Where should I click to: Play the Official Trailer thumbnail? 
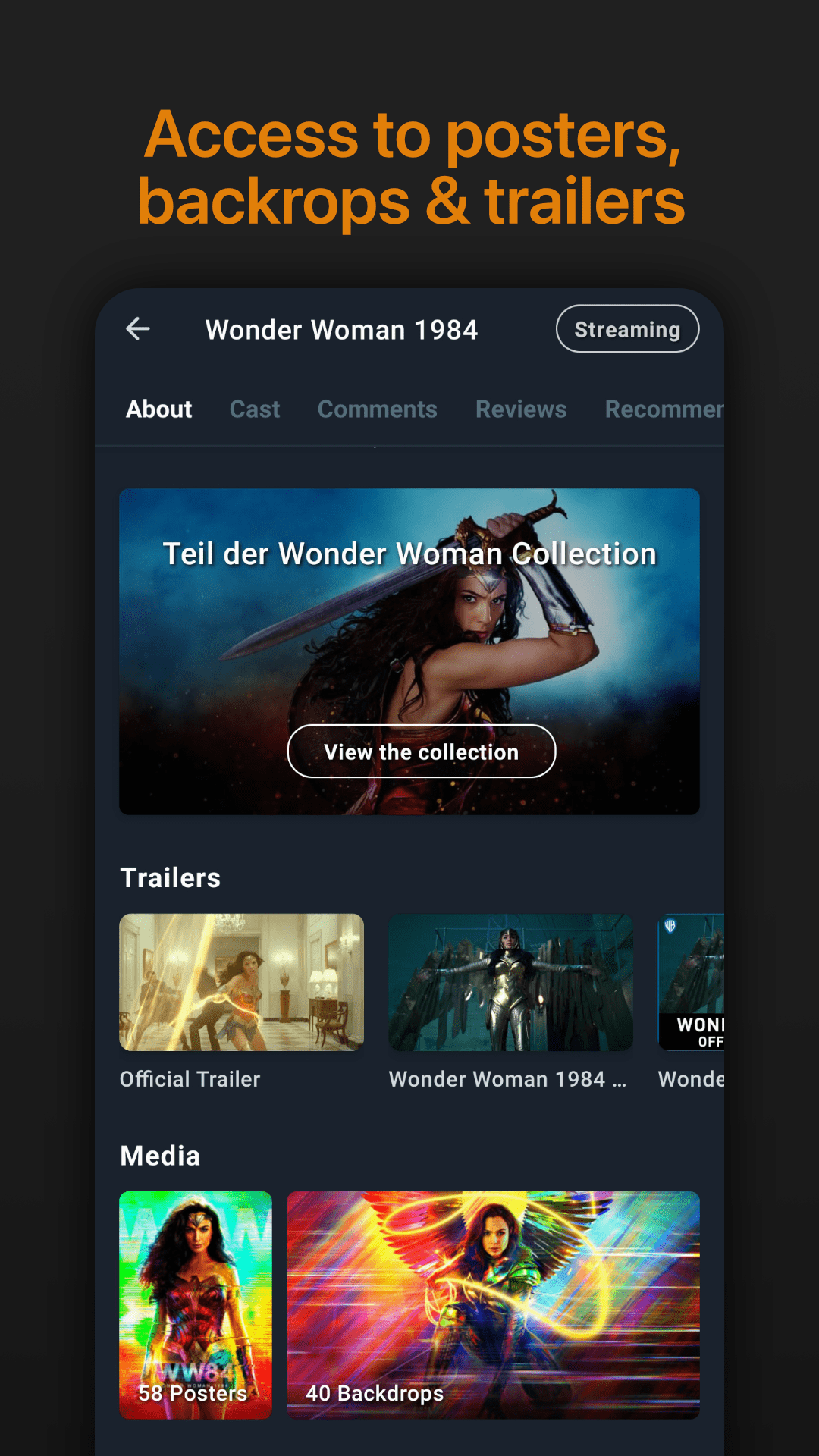point(242,982)
